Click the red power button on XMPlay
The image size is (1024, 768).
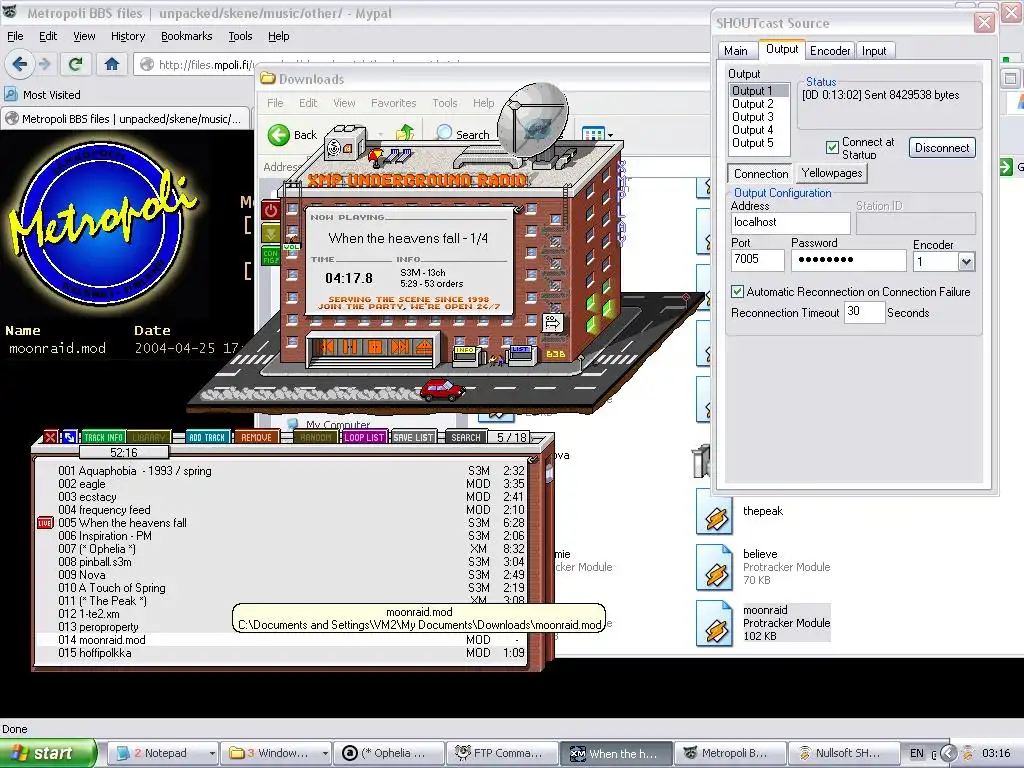click(271, 210)
